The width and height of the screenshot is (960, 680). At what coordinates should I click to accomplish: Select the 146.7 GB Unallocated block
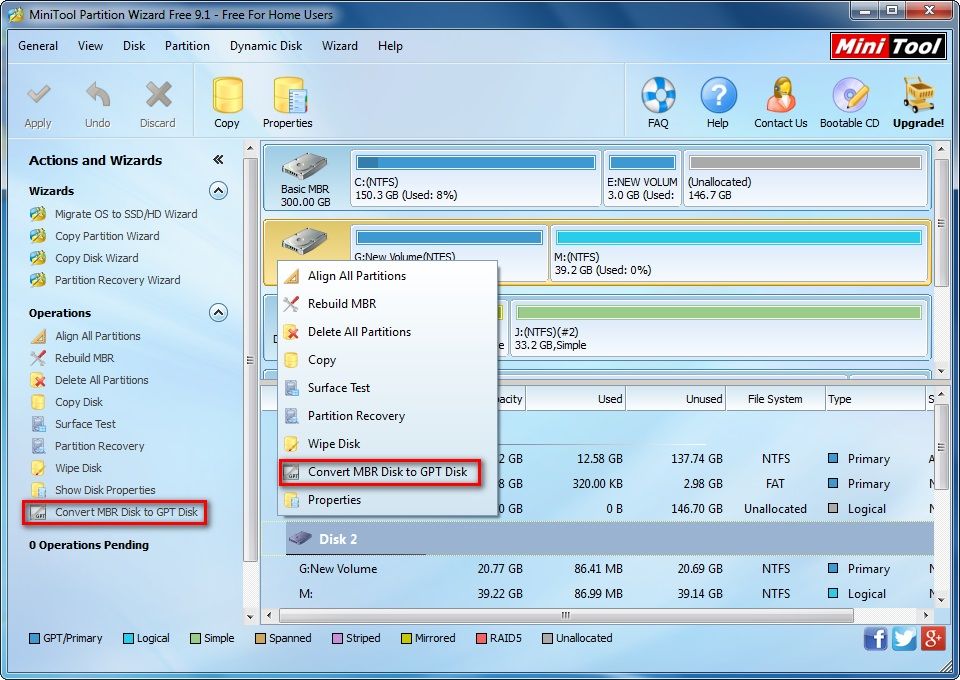tap(805, 178)
